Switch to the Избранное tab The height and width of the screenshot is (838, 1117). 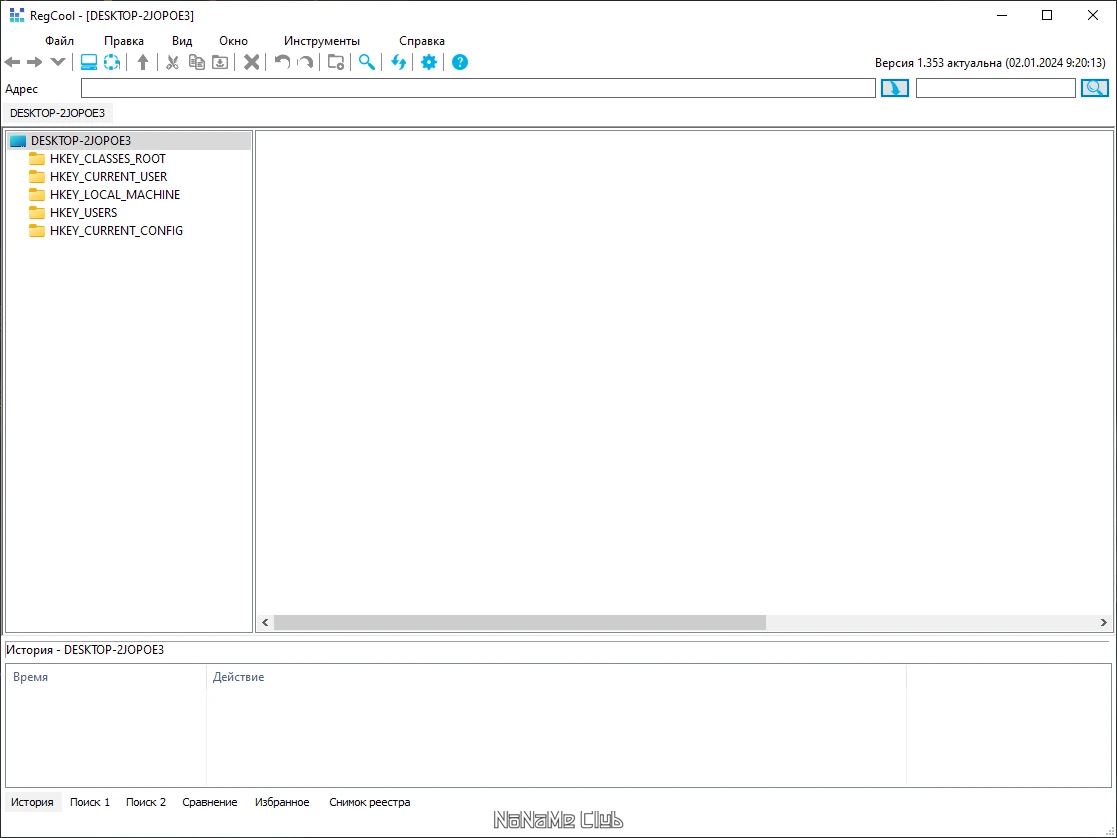[282, 802]
